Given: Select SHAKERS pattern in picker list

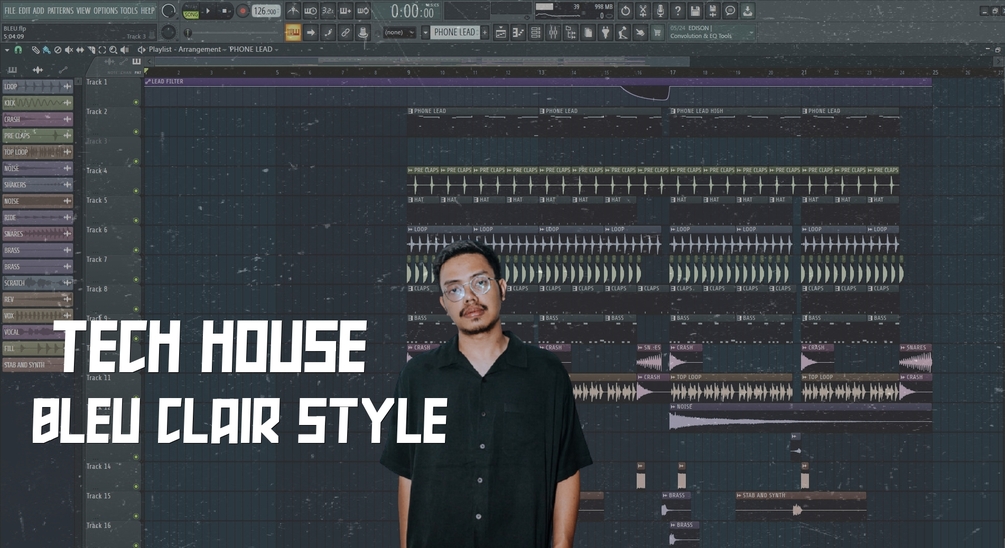Looking at the screenshot, I should [x=37, y=185].
